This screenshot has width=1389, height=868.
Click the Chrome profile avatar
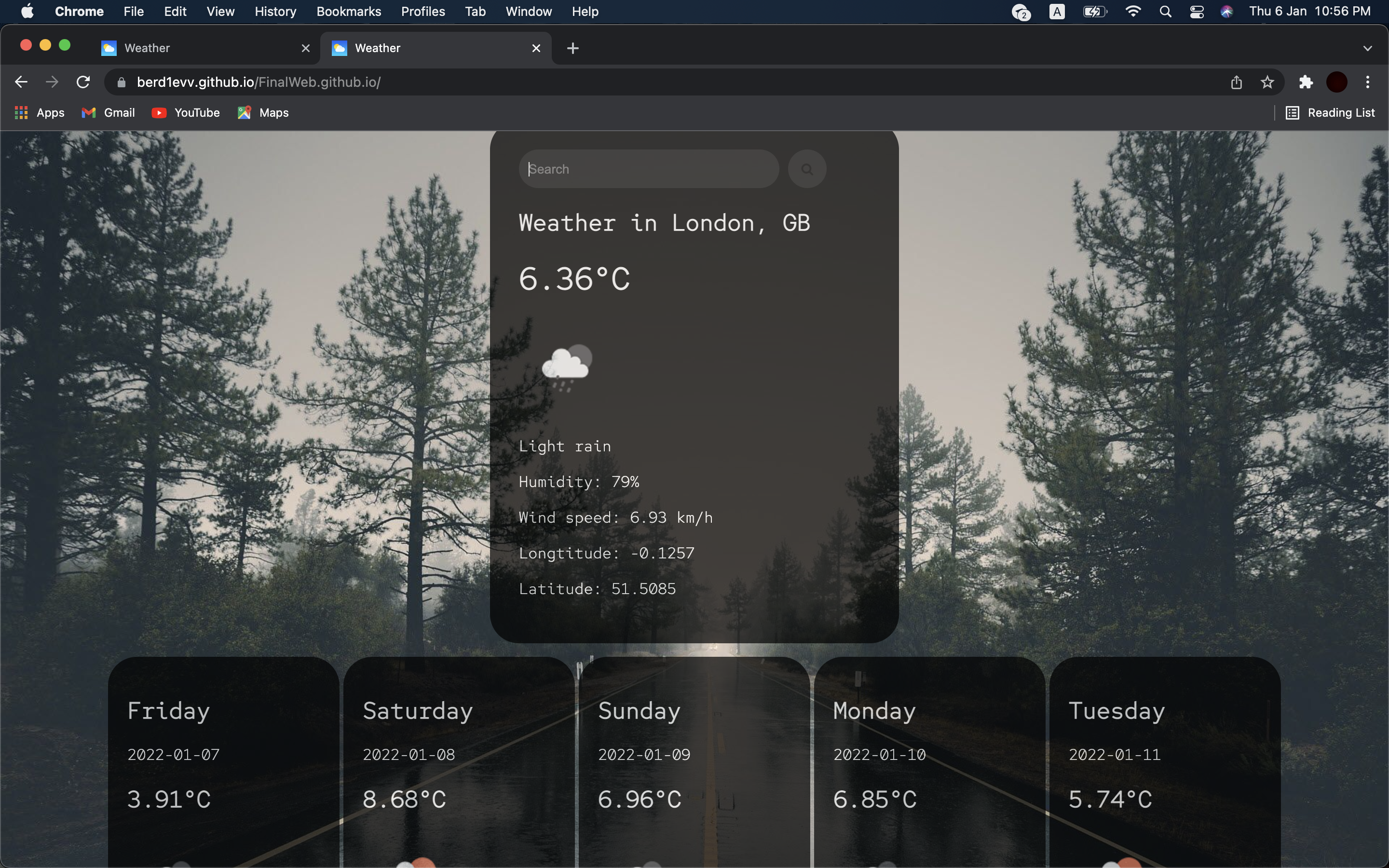pyautogui.click(x=1336, y=82)
